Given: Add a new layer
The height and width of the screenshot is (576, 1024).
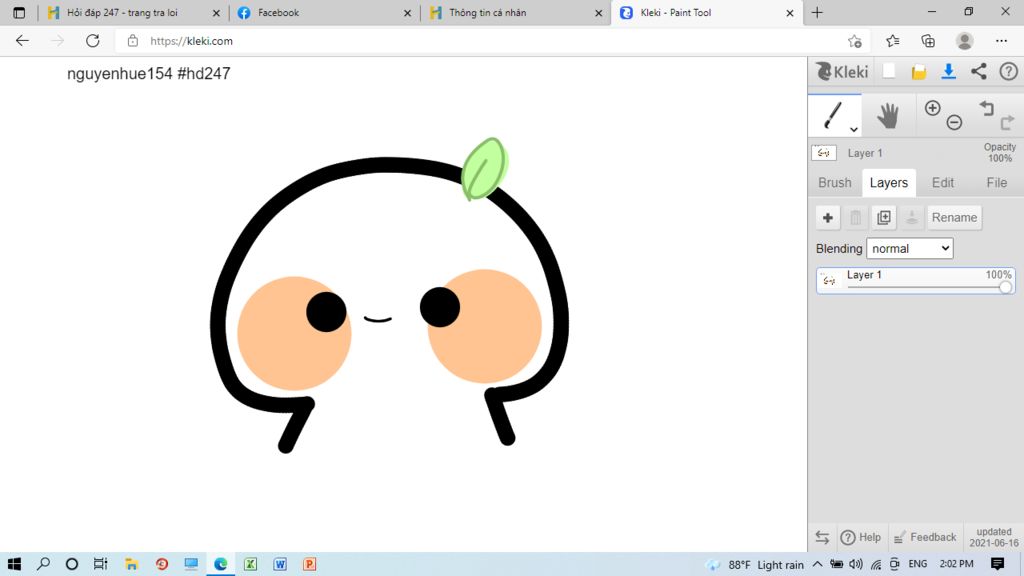Looking at the screenshot, I should click(827, 217).
